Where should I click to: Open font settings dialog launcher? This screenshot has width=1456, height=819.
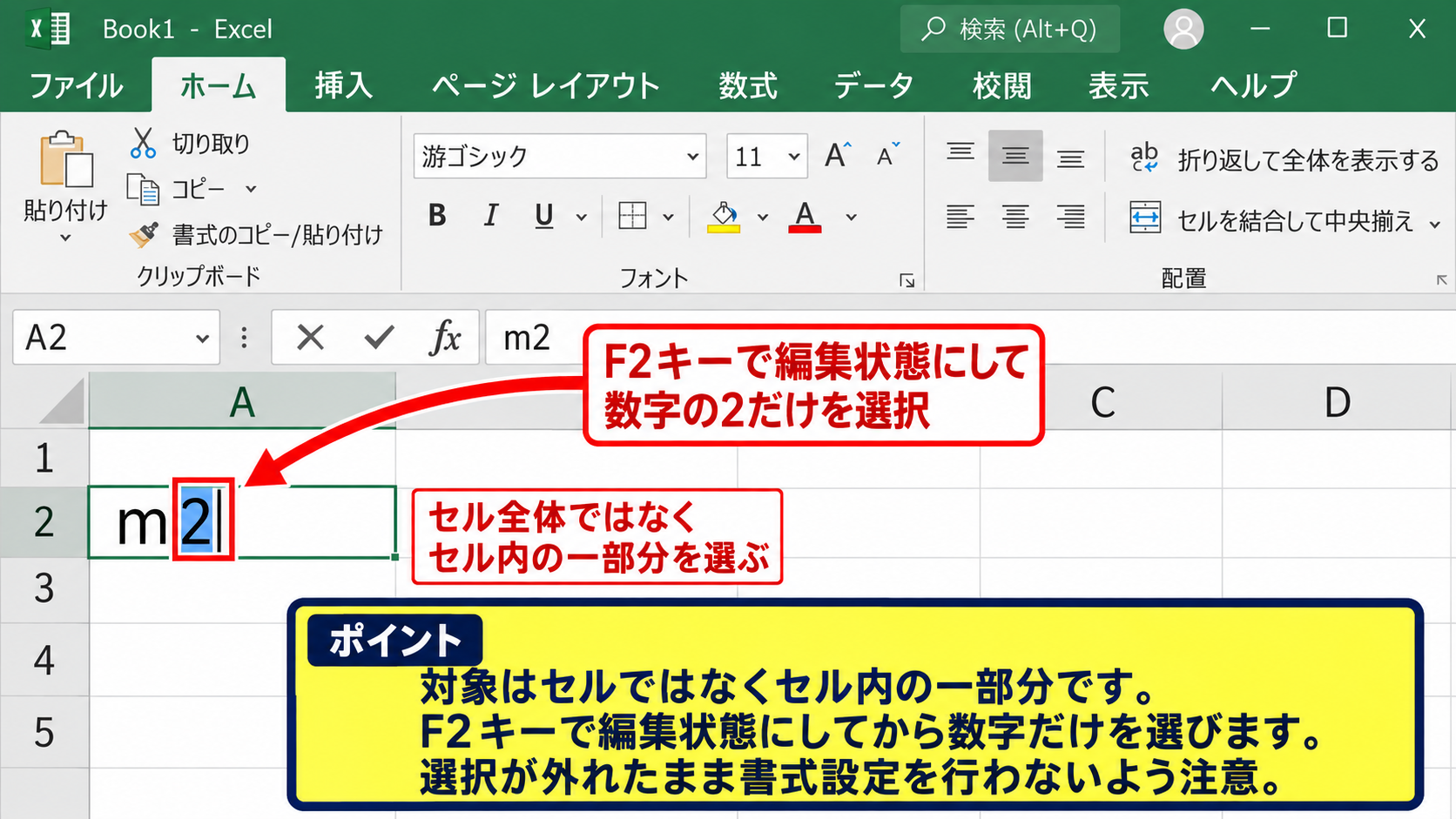907,280
